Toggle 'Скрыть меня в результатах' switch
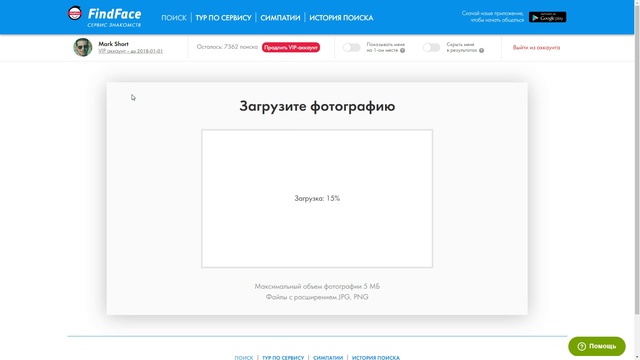The width and height of the screenshot is (640, 360). pos(431,47)
